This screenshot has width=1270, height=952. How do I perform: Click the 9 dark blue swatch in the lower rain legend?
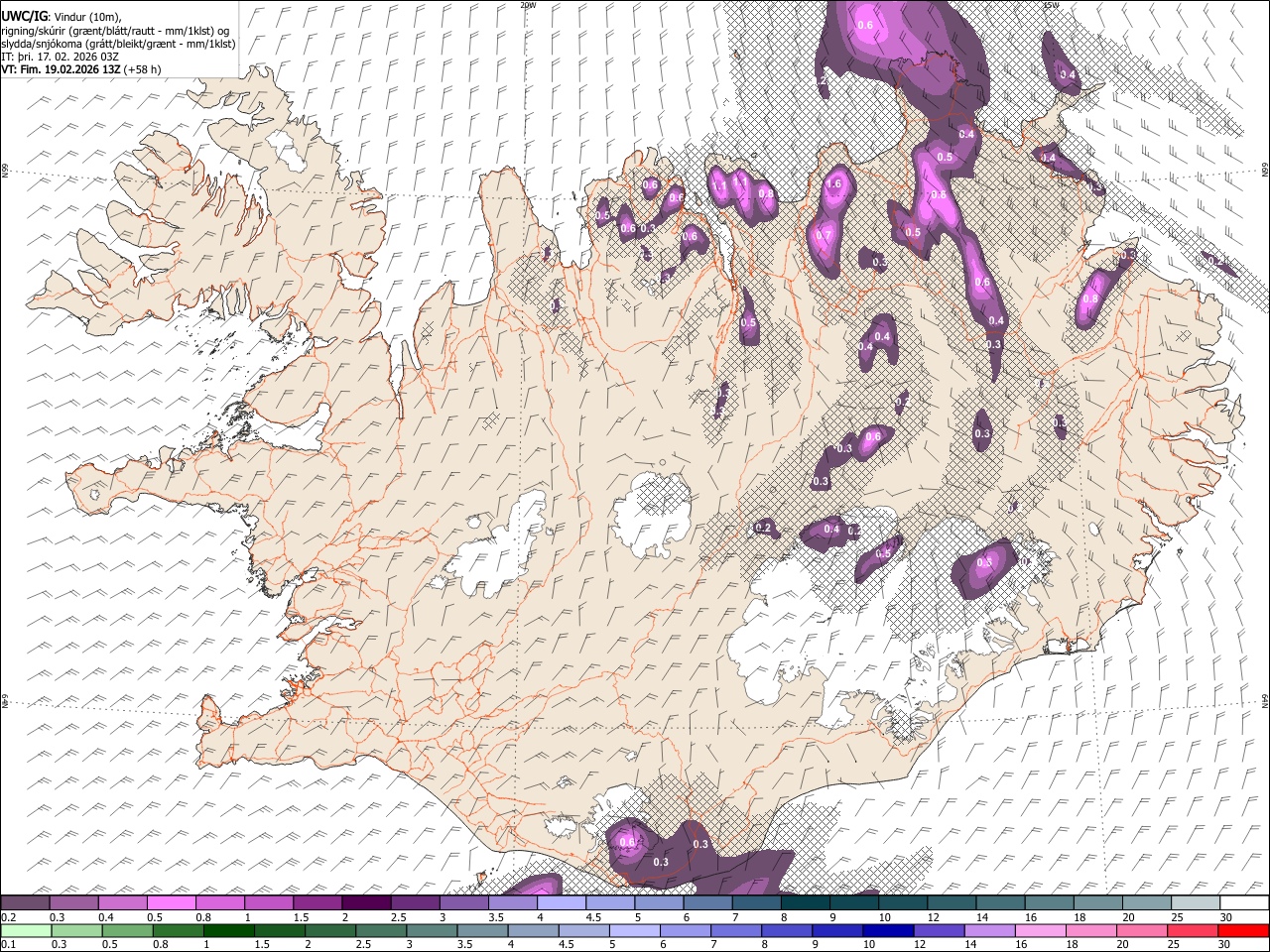pyautogui.click(x=837, y=930)
